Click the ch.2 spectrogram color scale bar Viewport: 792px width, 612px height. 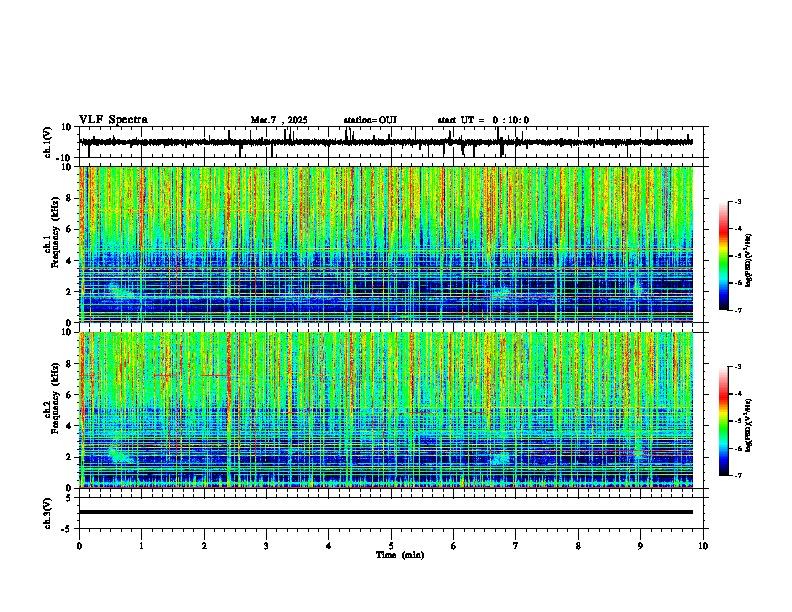[x=723, y=421]
